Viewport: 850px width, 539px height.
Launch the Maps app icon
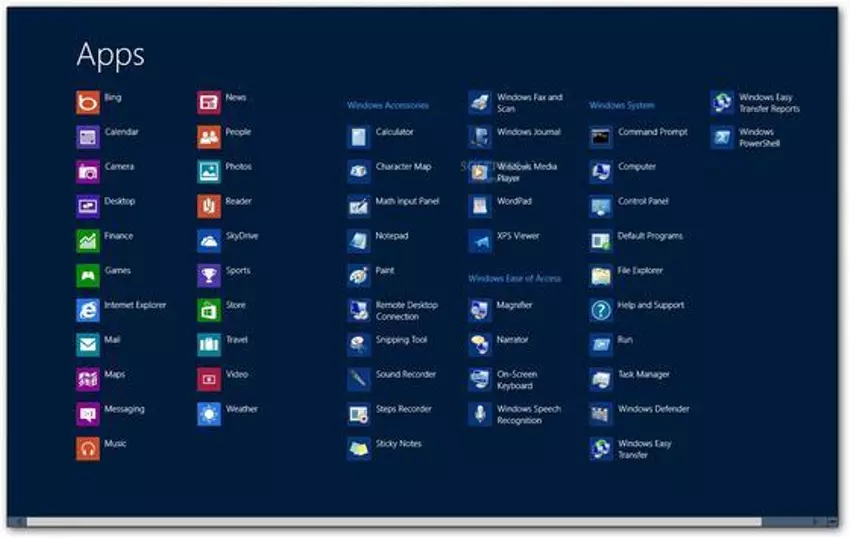tap(88, 380)
